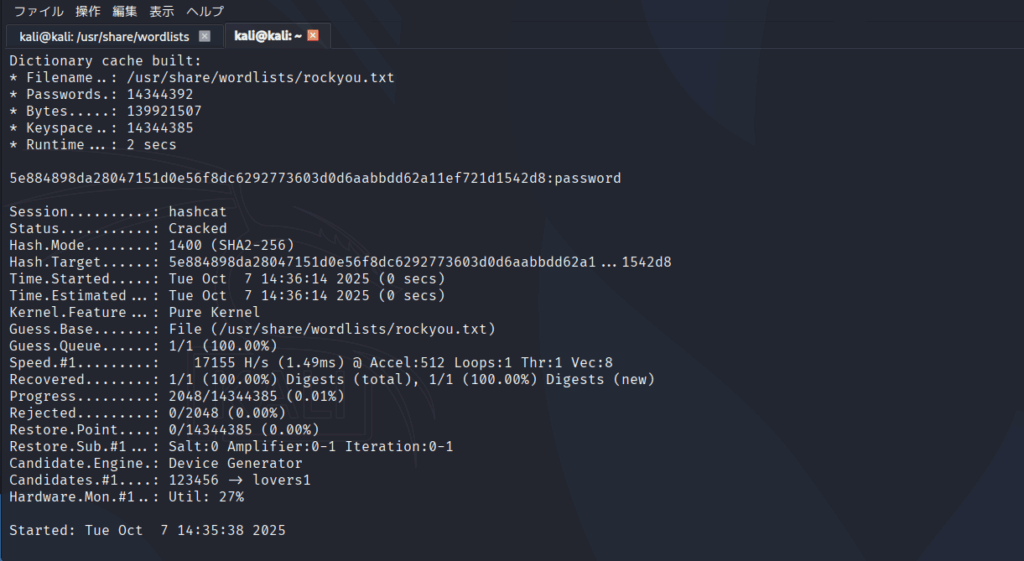Image resolution: width=1024 pixels, height=561 pixels.
Task: Open the 編集 menu
Action: [125, 11]
